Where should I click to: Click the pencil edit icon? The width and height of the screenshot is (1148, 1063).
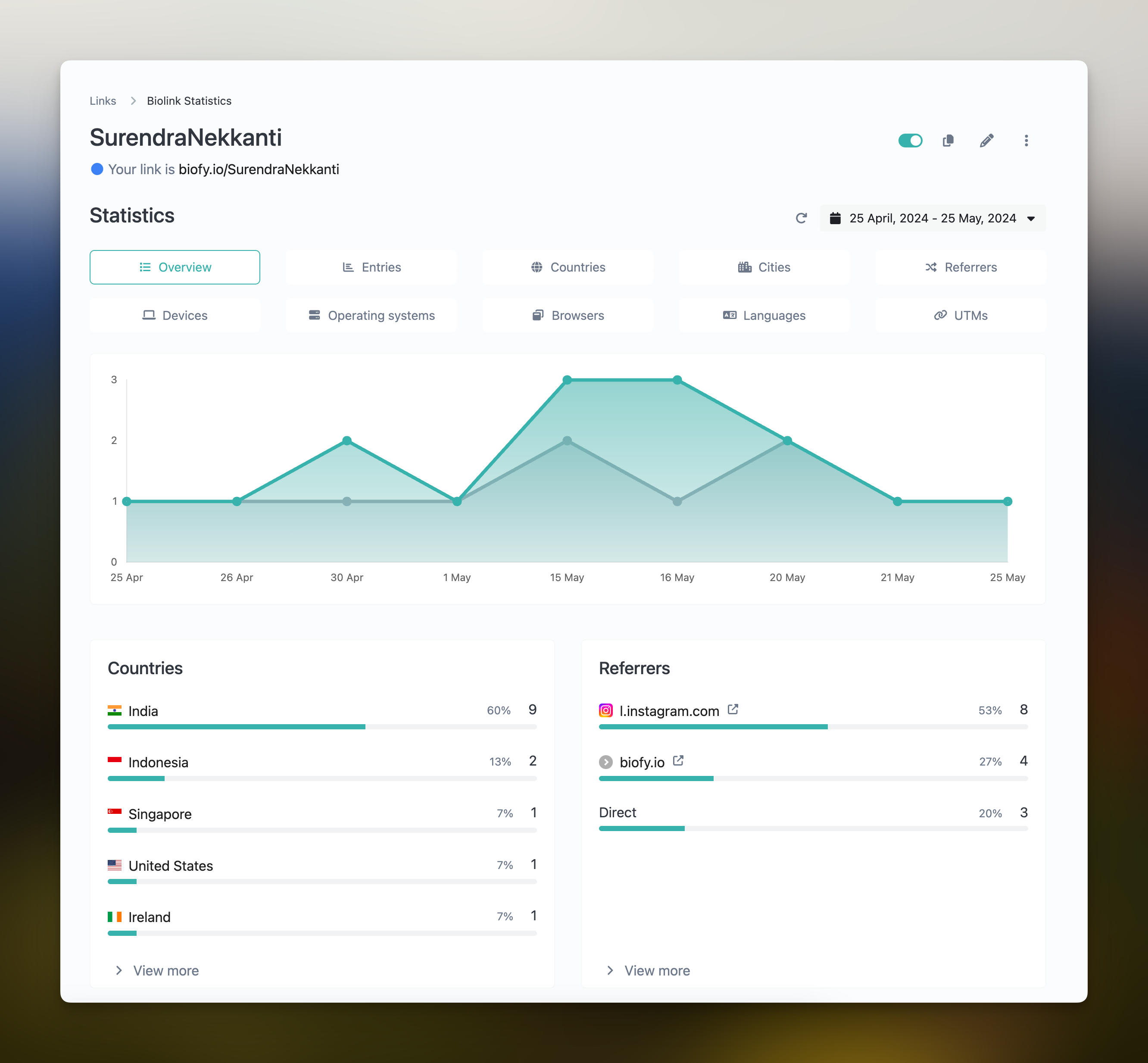[x=987, y=141]
